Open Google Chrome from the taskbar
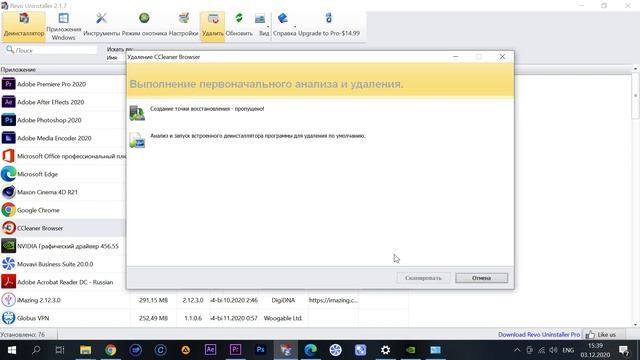This screenshot has width=640, height=360. click(110, 350)
